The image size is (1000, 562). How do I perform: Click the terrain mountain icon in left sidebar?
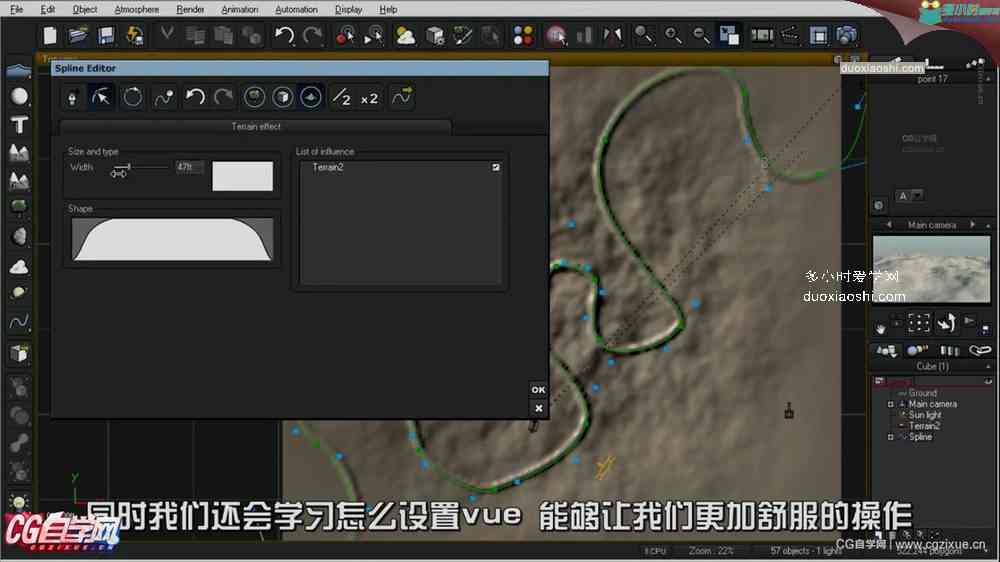(x=19, y=153)
